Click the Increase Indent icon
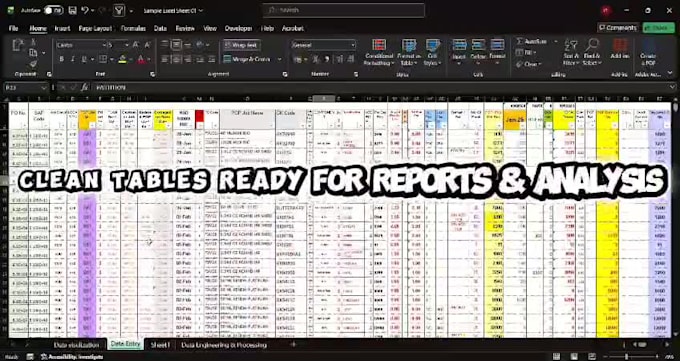680x361 pixels. 211,59
